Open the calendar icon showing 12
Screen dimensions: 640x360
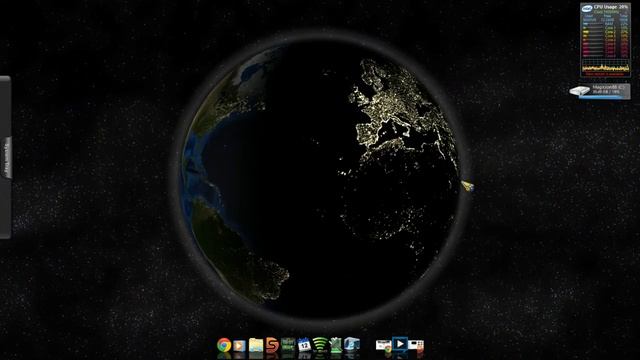(x=304, y=345)
